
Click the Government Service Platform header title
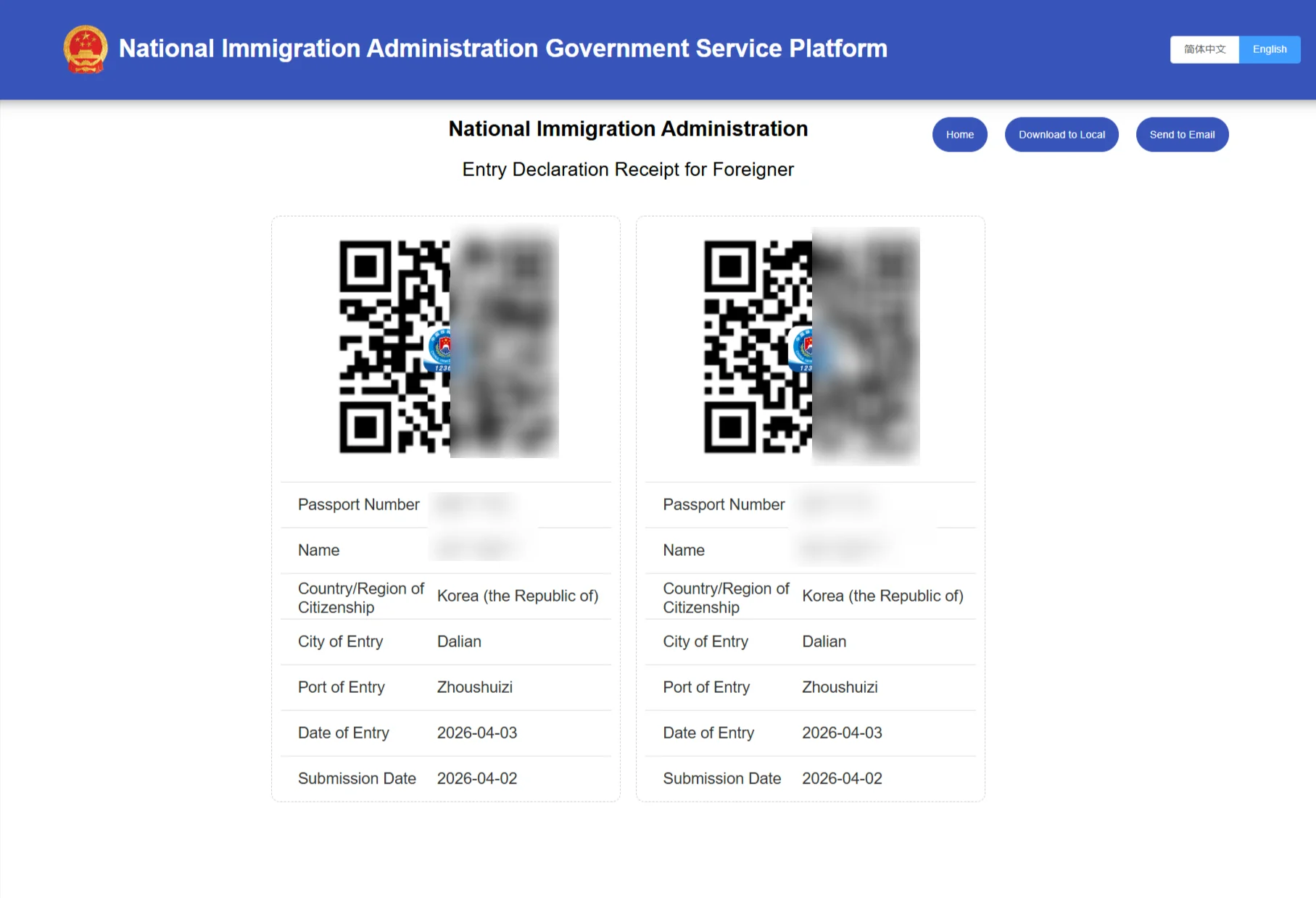pos(502,49)
